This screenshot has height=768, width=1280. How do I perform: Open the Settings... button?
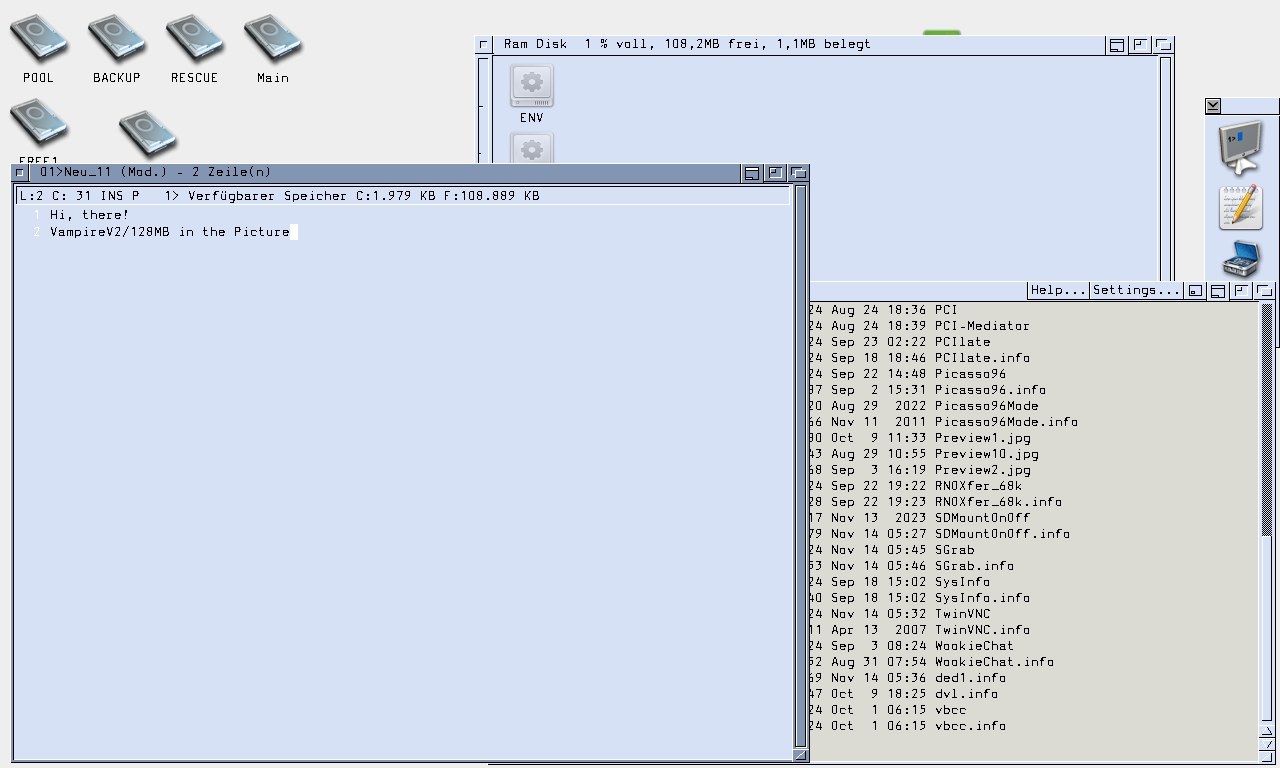[1135, 290]
